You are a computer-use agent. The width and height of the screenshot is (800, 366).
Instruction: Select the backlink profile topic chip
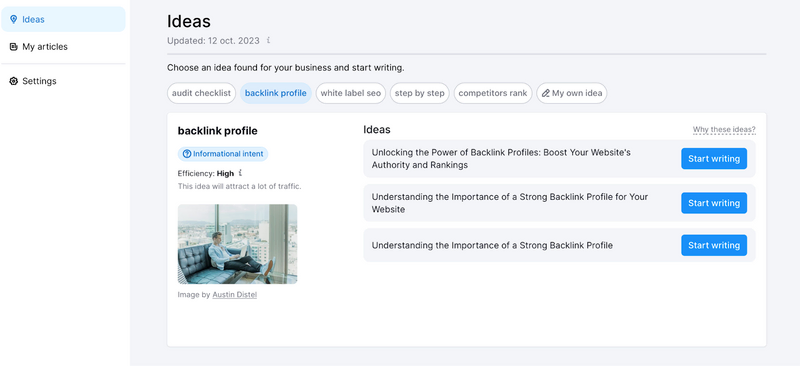pos(276,93)
